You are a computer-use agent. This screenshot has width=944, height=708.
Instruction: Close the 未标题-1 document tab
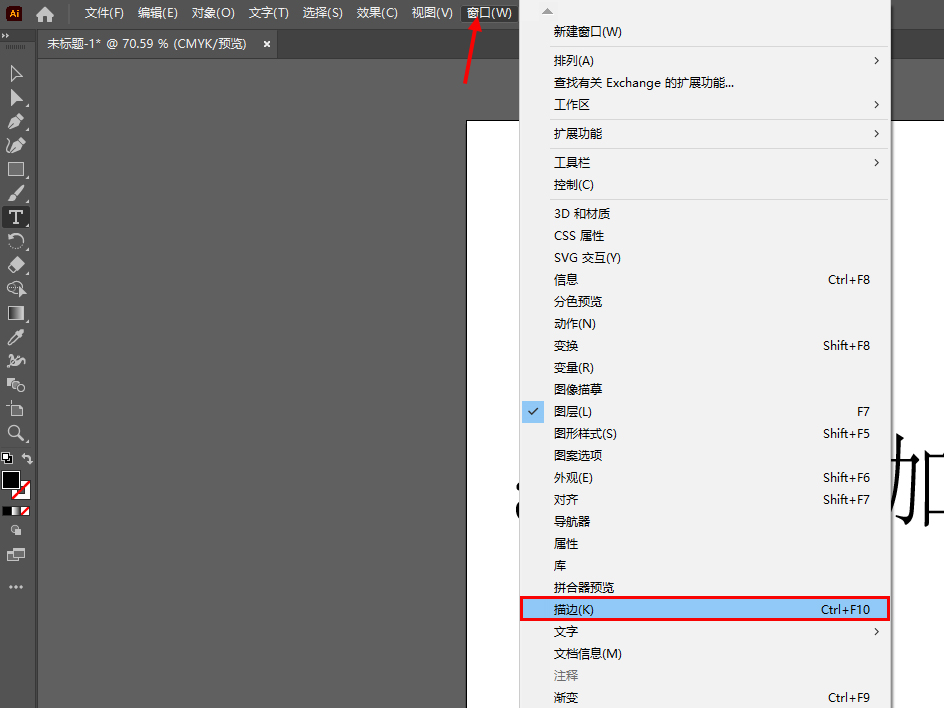click(x=266, y=44)
